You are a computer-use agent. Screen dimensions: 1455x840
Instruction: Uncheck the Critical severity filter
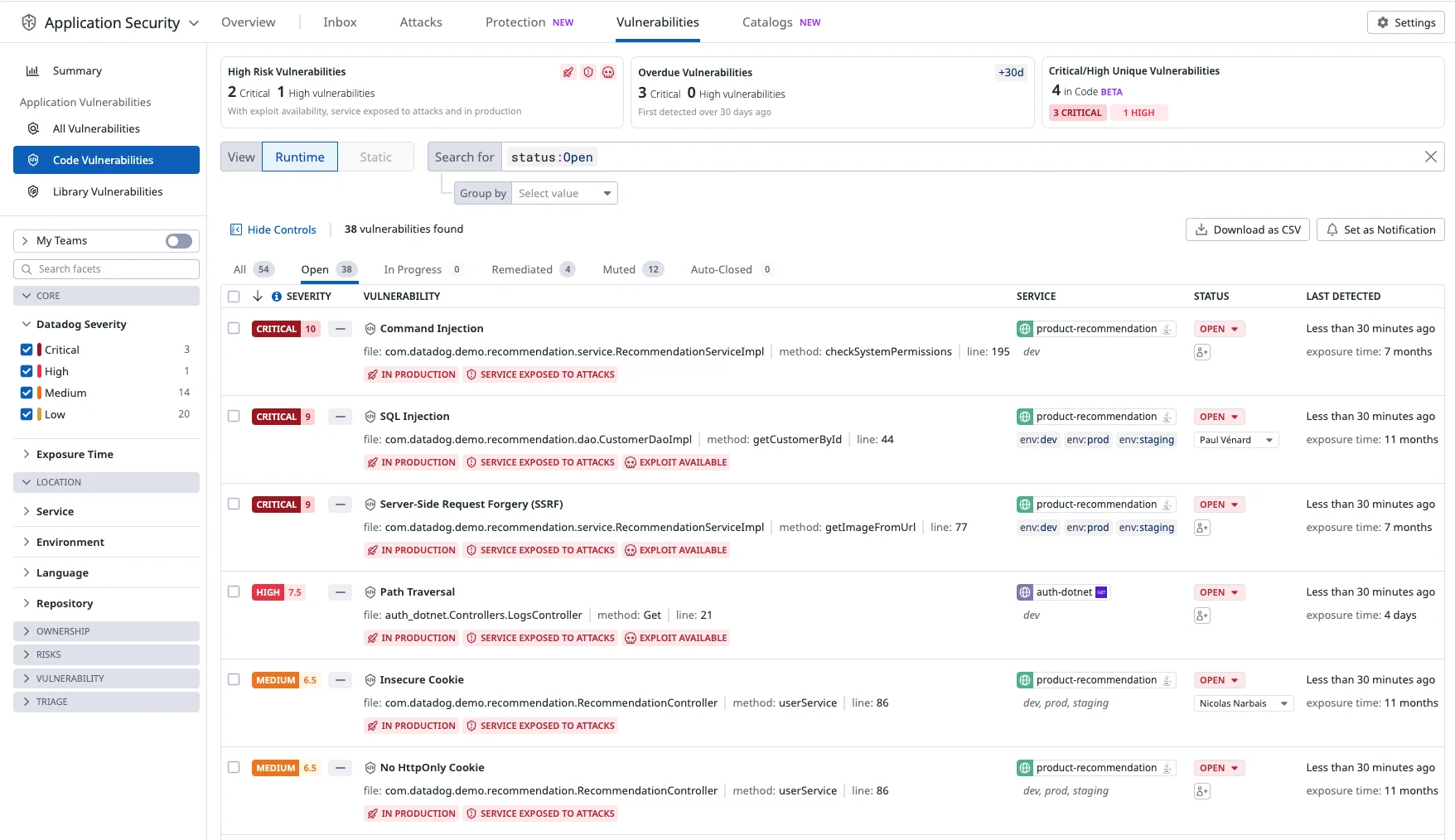click(27, 349)
